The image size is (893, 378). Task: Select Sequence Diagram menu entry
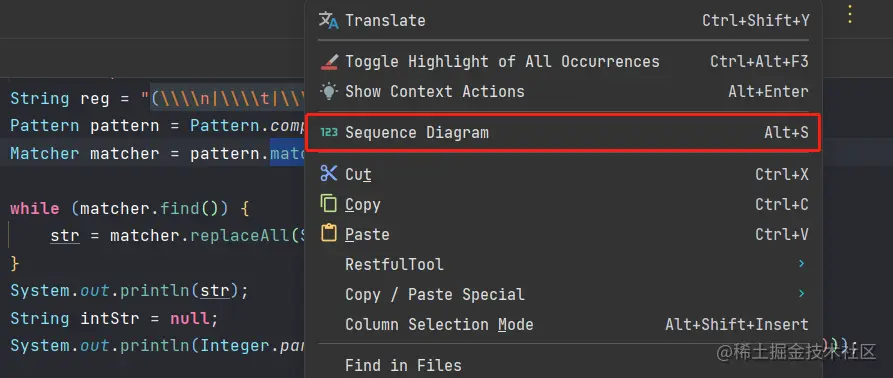[563, 133]
